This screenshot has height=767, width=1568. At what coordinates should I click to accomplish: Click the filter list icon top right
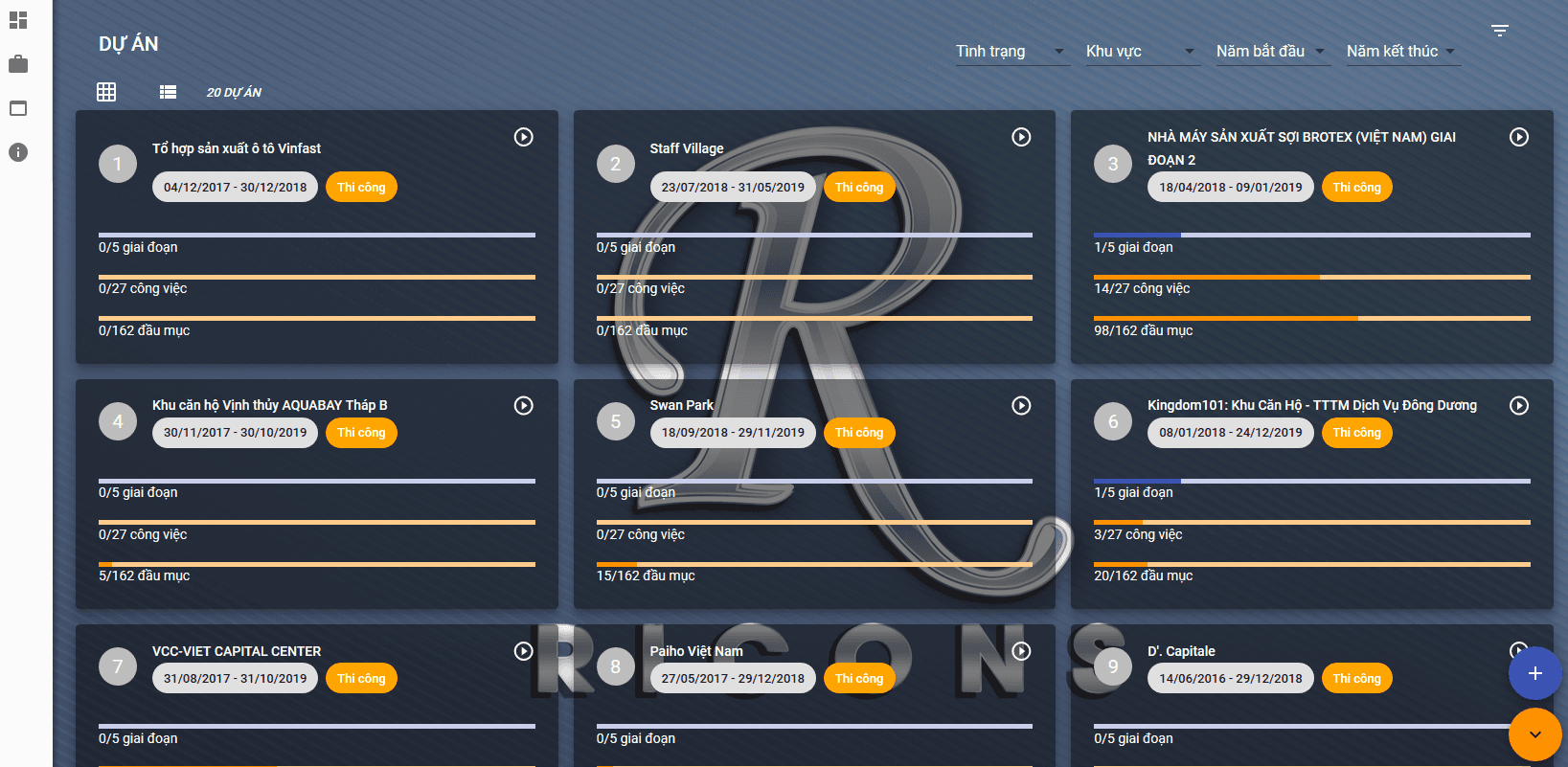pyautogui.click(x=1500, y=31)
